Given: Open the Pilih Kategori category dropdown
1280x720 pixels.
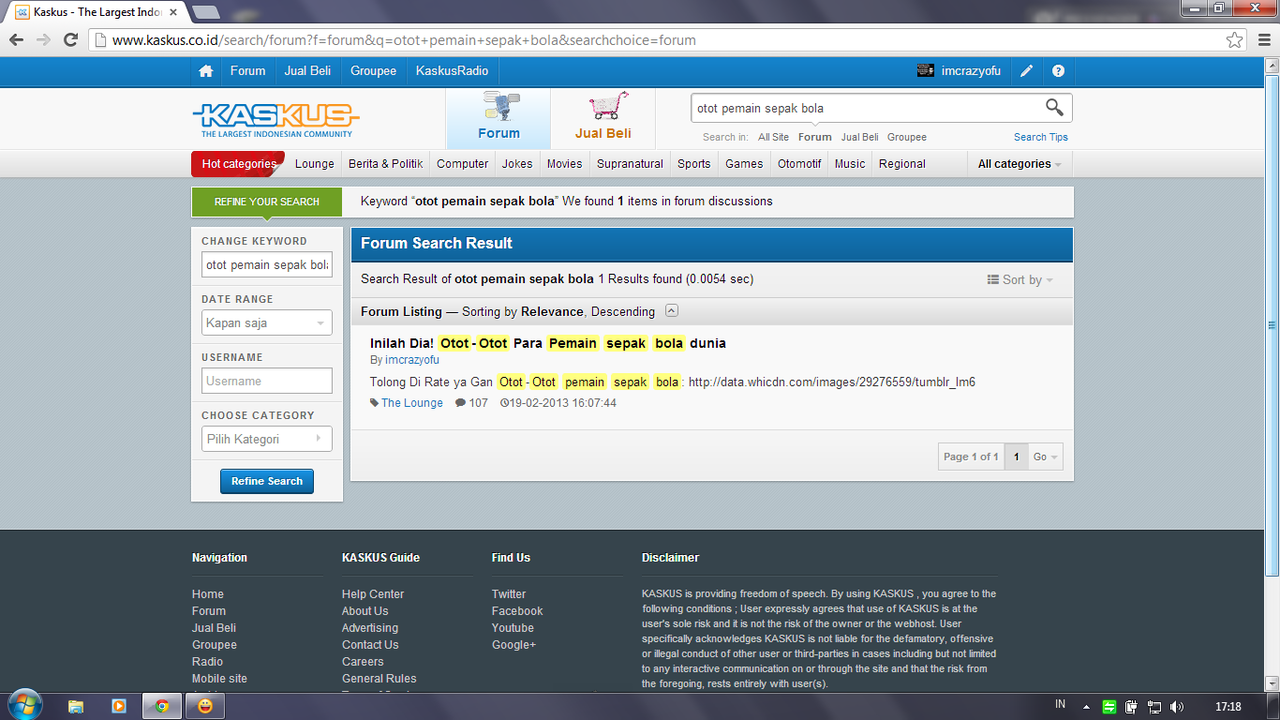Looking at the screenshot, I should tap(266, 439).
